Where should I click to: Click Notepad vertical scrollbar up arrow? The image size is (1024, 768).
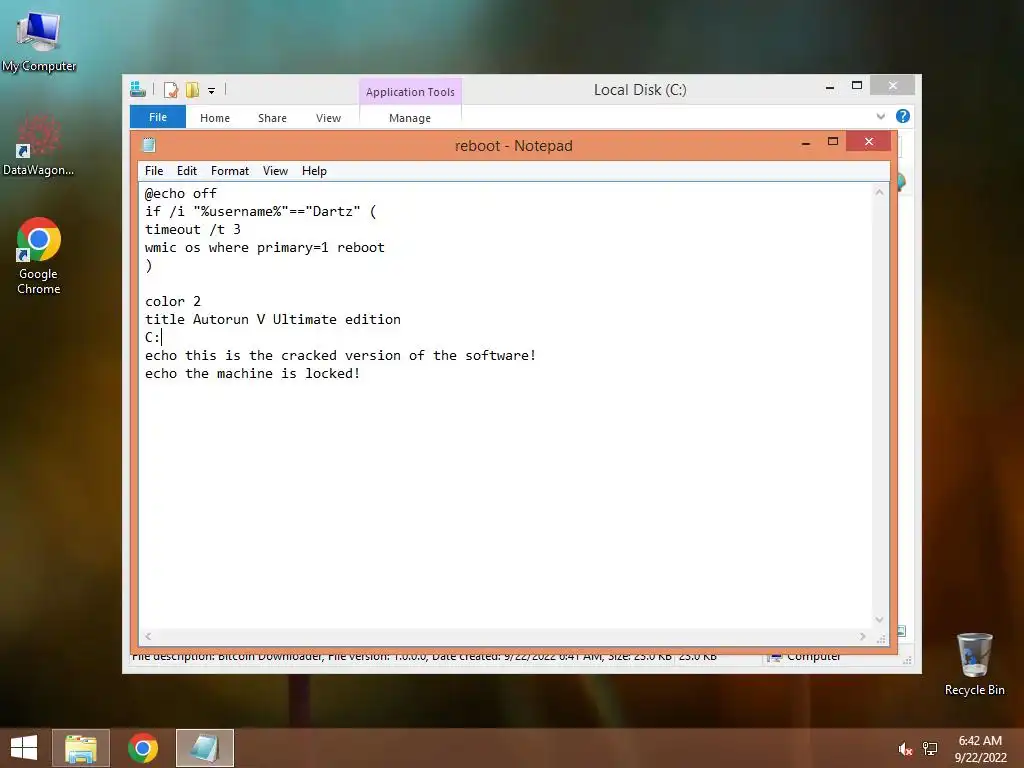[x=879, y=192]
